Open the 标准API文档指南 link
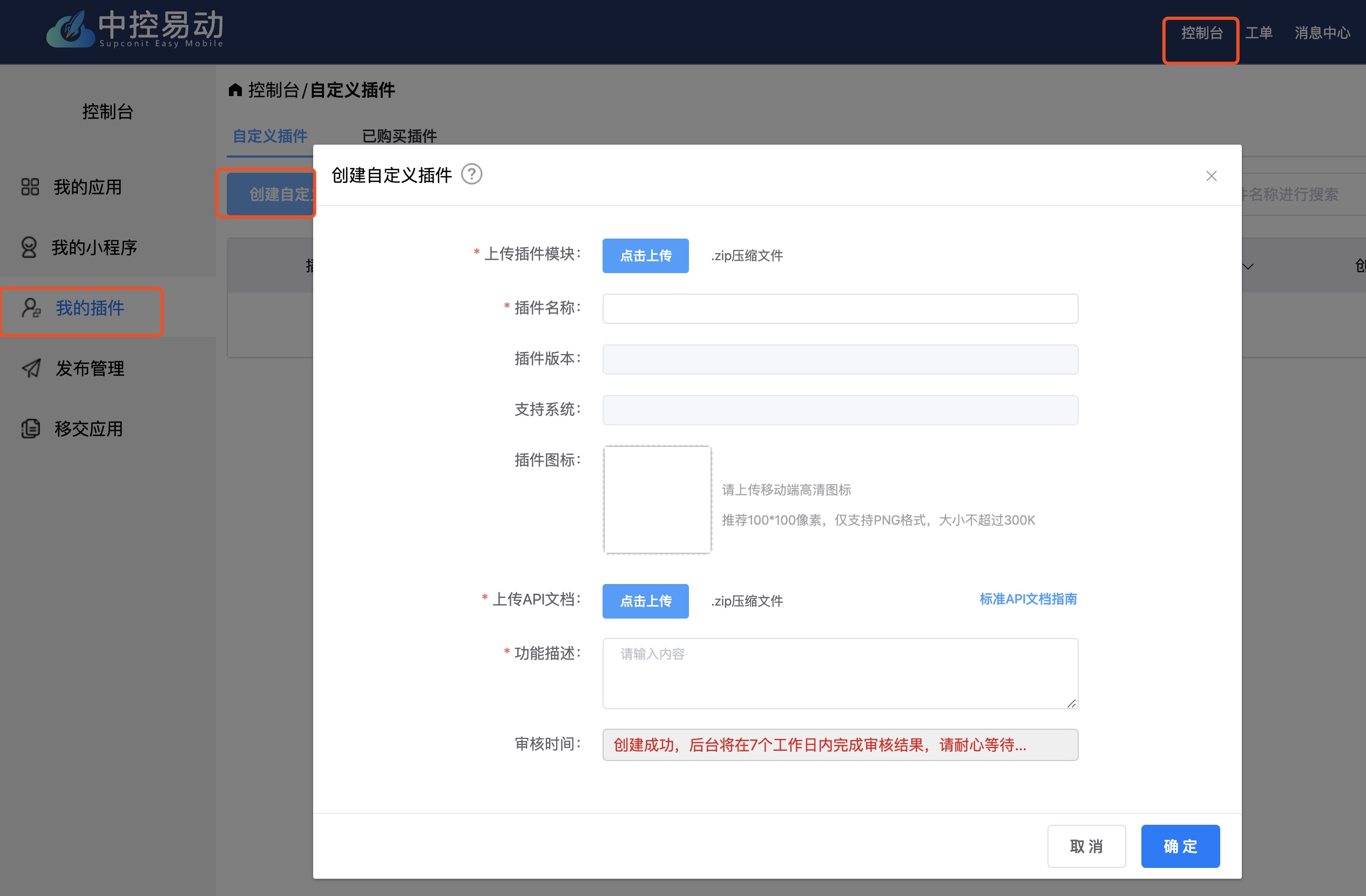Viewport: 1366px width, 896px height. (x=1027, y=599)
